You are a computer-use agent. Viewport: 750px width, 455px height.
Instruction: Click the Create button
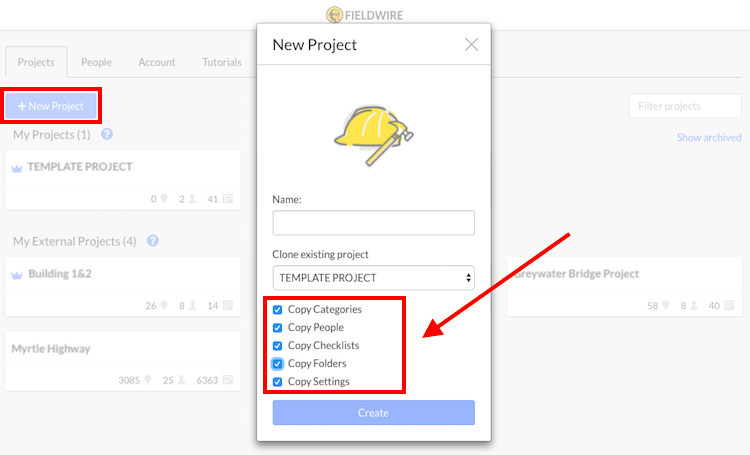[374, 412]
